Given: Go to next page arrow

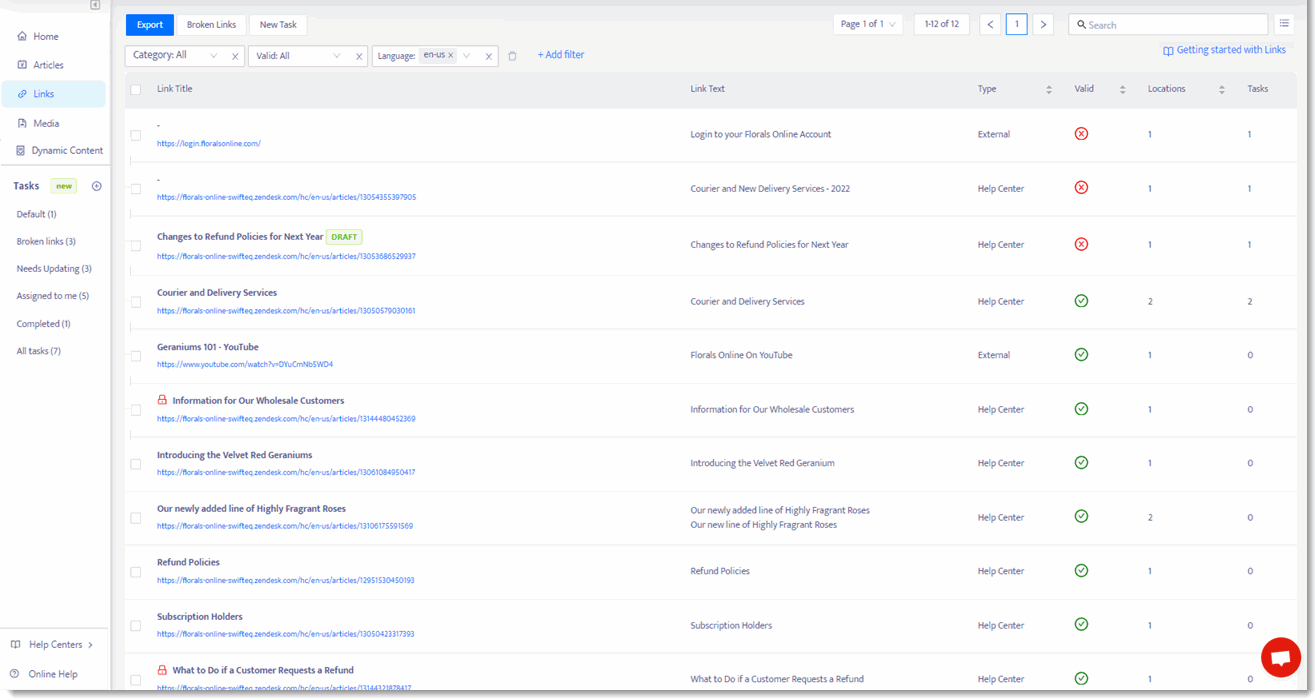Looking at the screenshot, I should [x=1043, y=25].
